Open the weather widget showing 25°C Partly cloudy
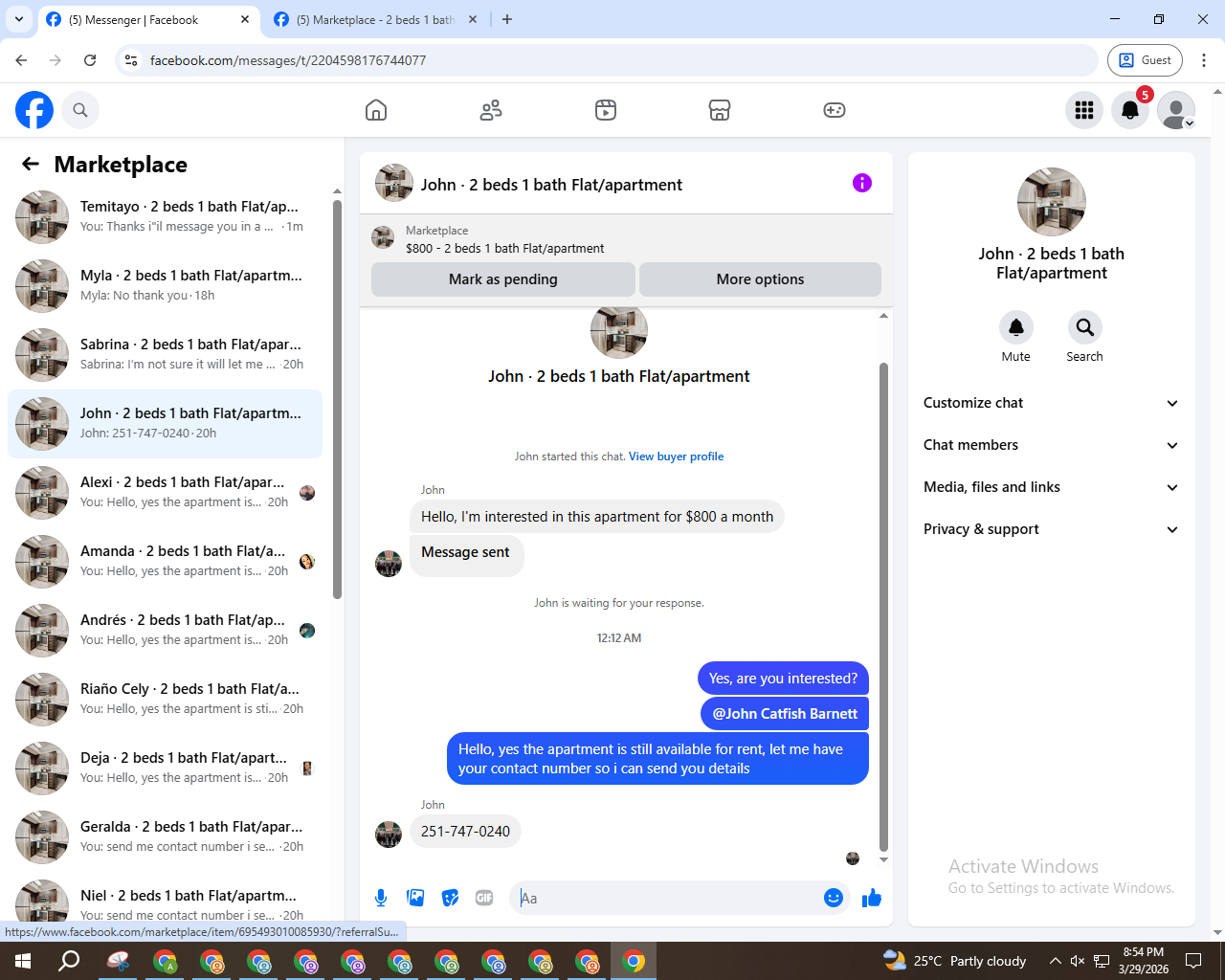 [x=954, y=961]
